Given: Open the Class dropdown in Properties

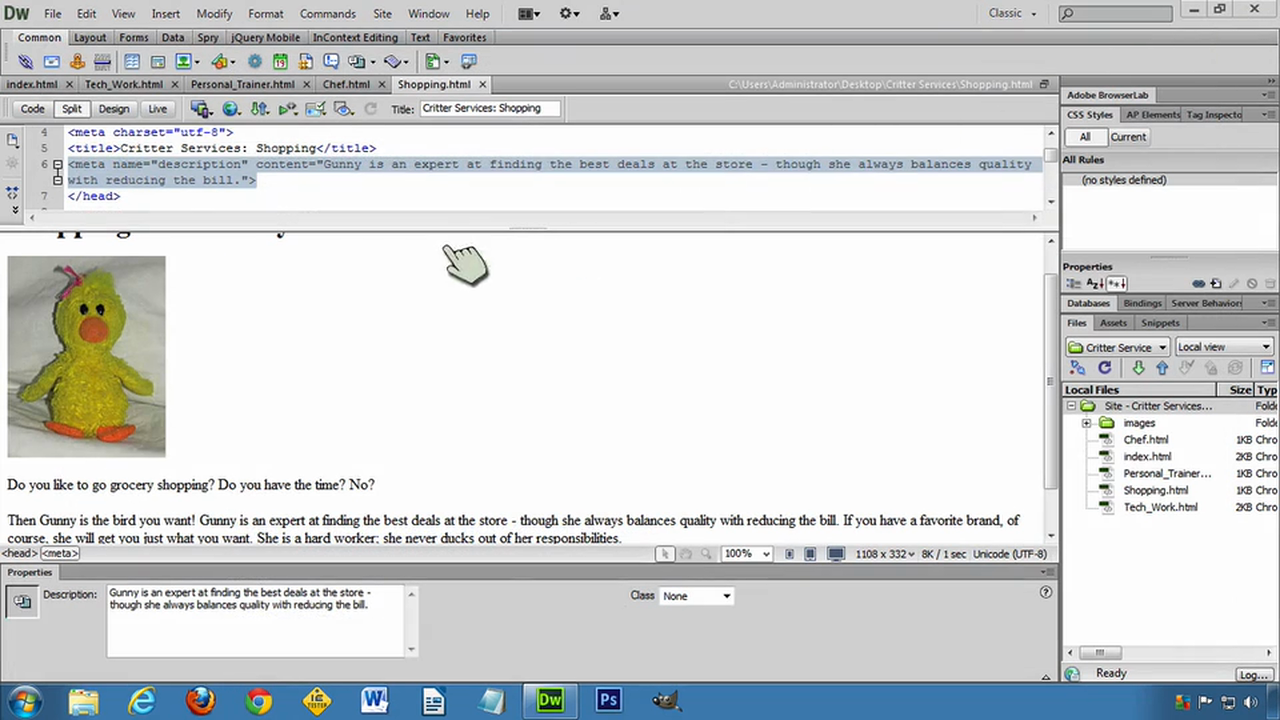Looking at the screenshot, I should point(696,596).
